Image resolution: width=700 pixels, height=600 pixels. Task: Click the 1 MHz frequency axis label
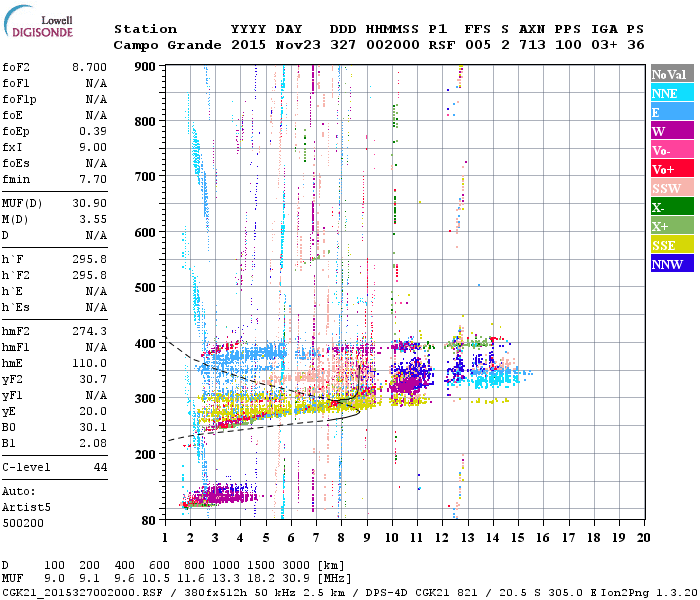tap(165, 538)
